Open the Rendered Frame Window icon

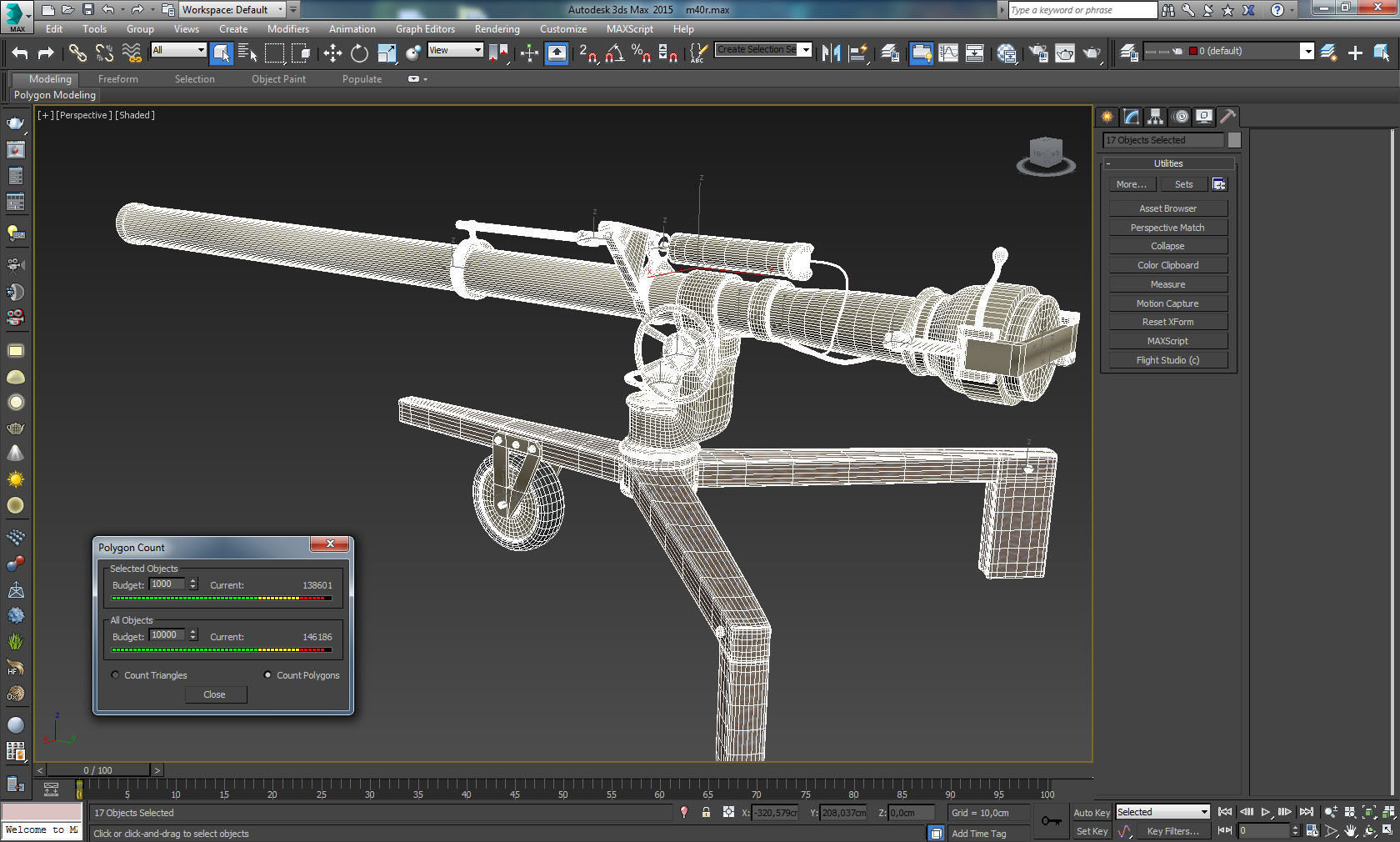1065,53
